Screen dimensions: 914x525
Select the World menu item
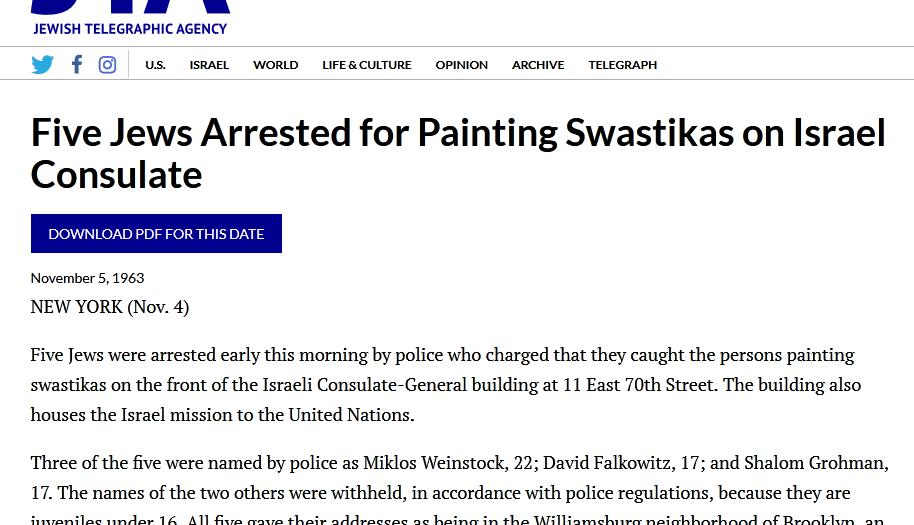tap(275, 65)
